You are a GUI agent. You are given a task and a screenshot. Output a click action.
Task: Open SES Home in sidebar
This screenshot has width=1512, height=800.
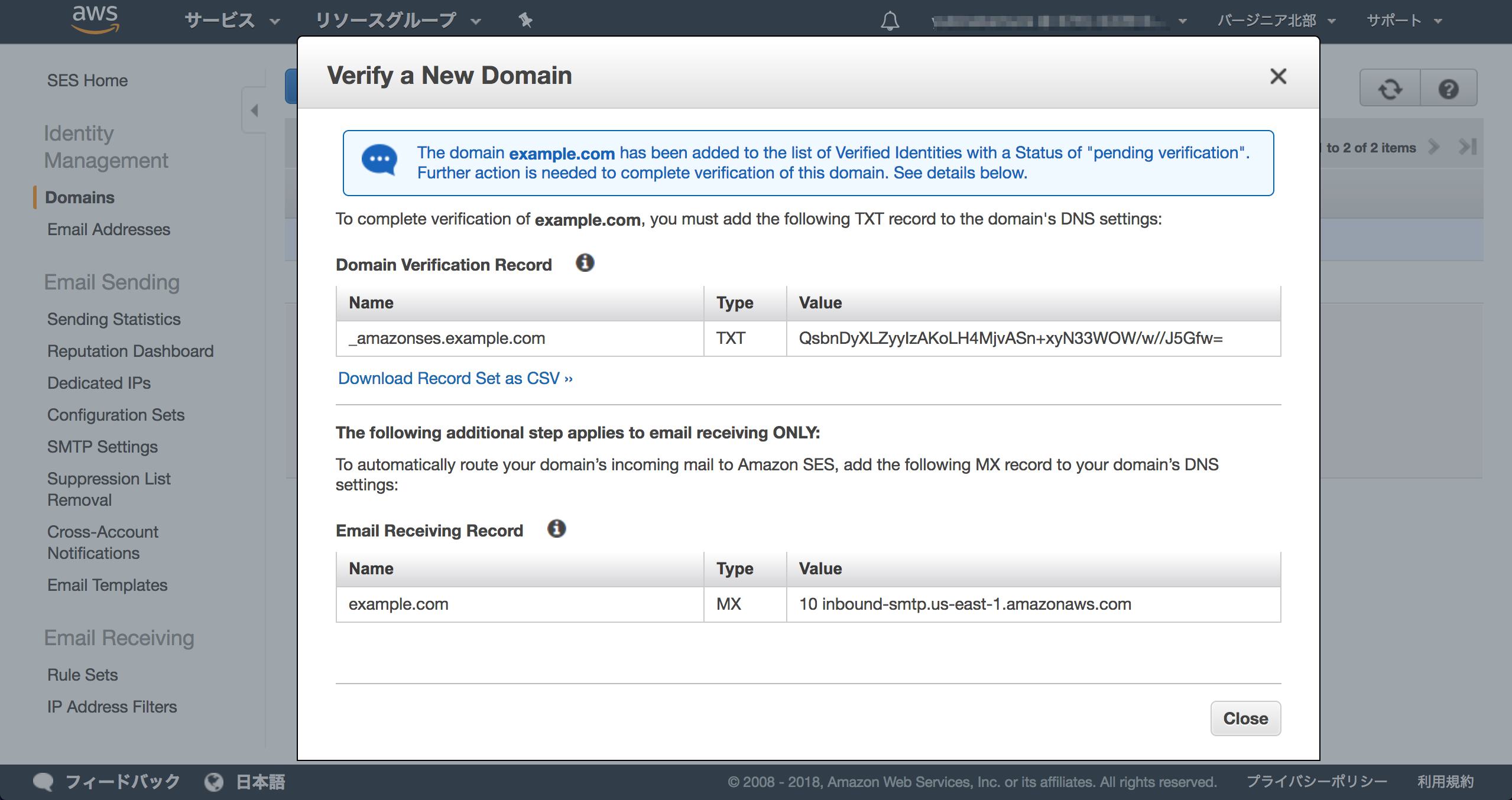(87, 80)
